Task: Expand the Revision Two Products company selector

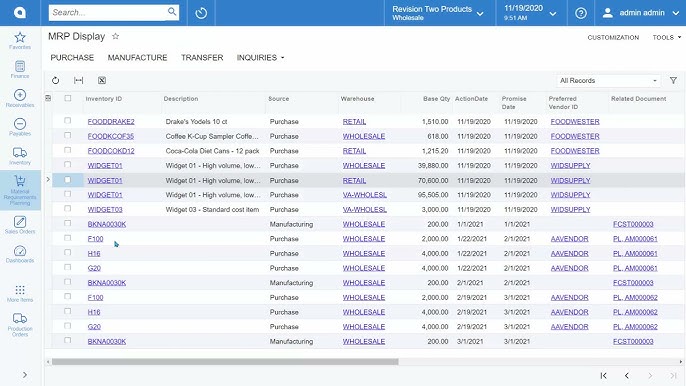Action: [438, 13]
